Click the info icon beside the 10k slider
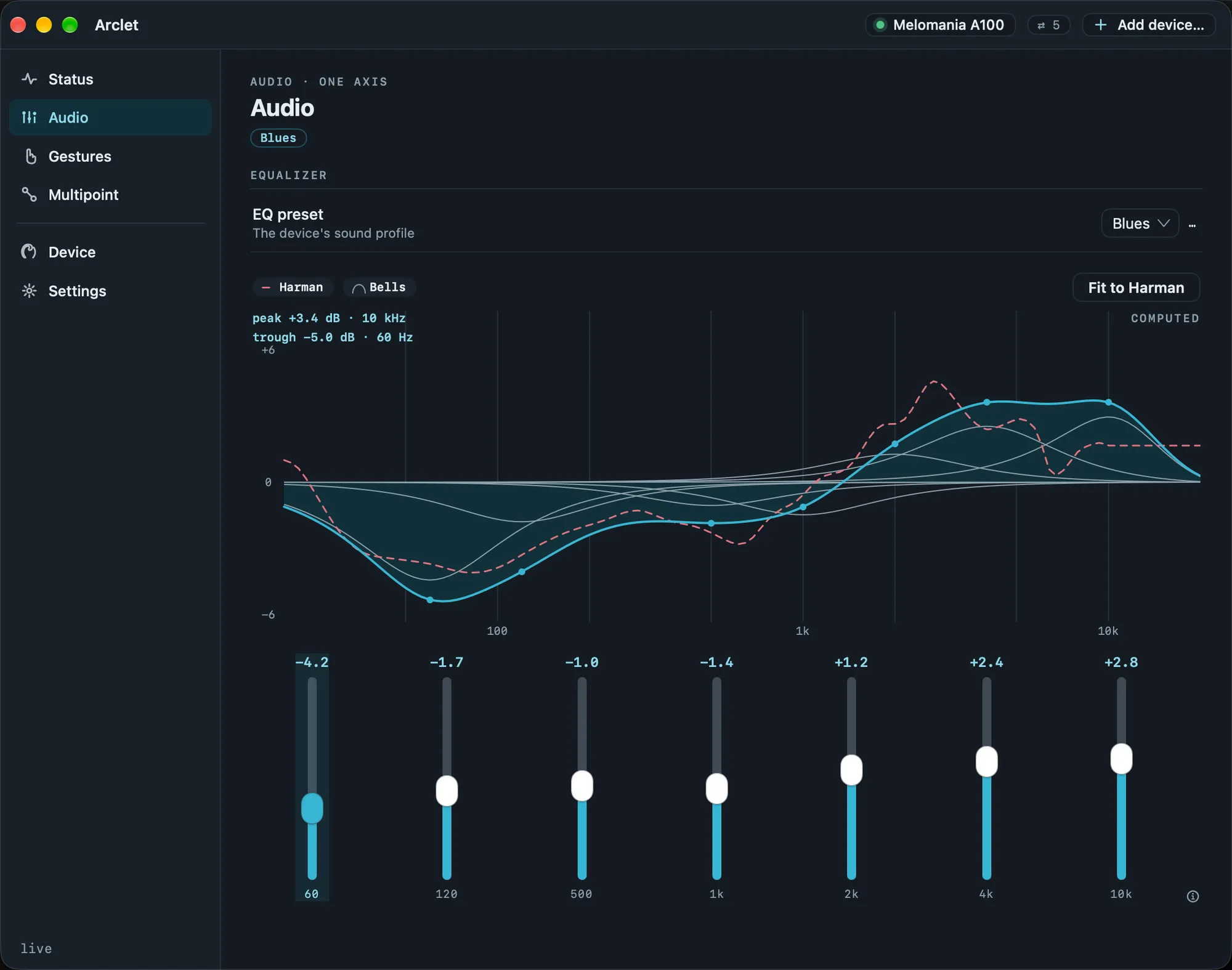This screenshot has height=970, width=1232. (1193, 896)
